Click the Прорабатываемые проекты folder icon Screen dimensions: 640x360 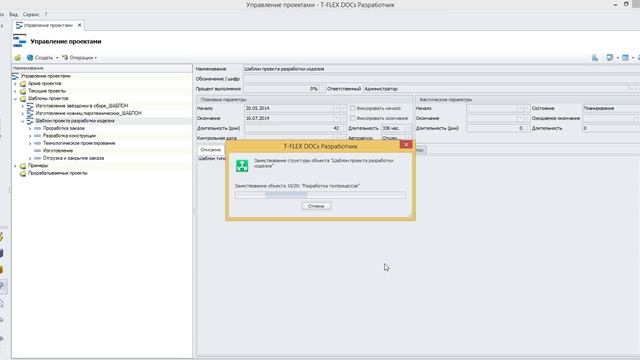tap(23, 173)
